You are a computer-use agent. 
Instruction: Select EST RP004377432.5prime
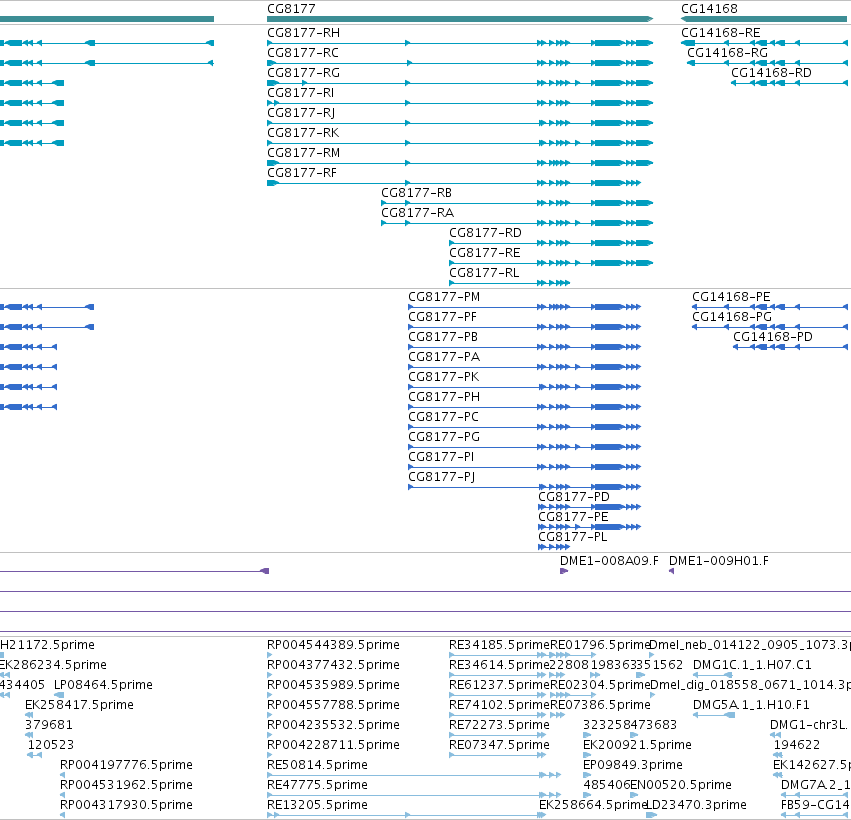[333, 665]
